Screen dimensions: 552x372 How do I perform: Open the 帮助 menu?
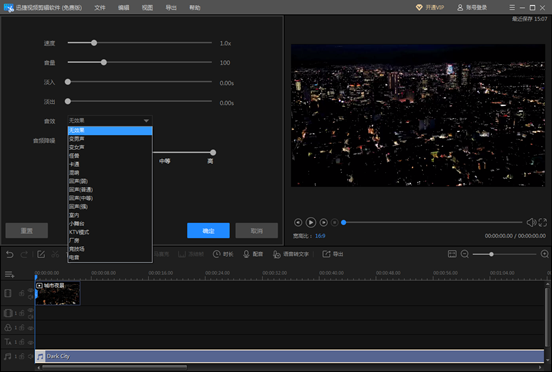tap(195, 7)
